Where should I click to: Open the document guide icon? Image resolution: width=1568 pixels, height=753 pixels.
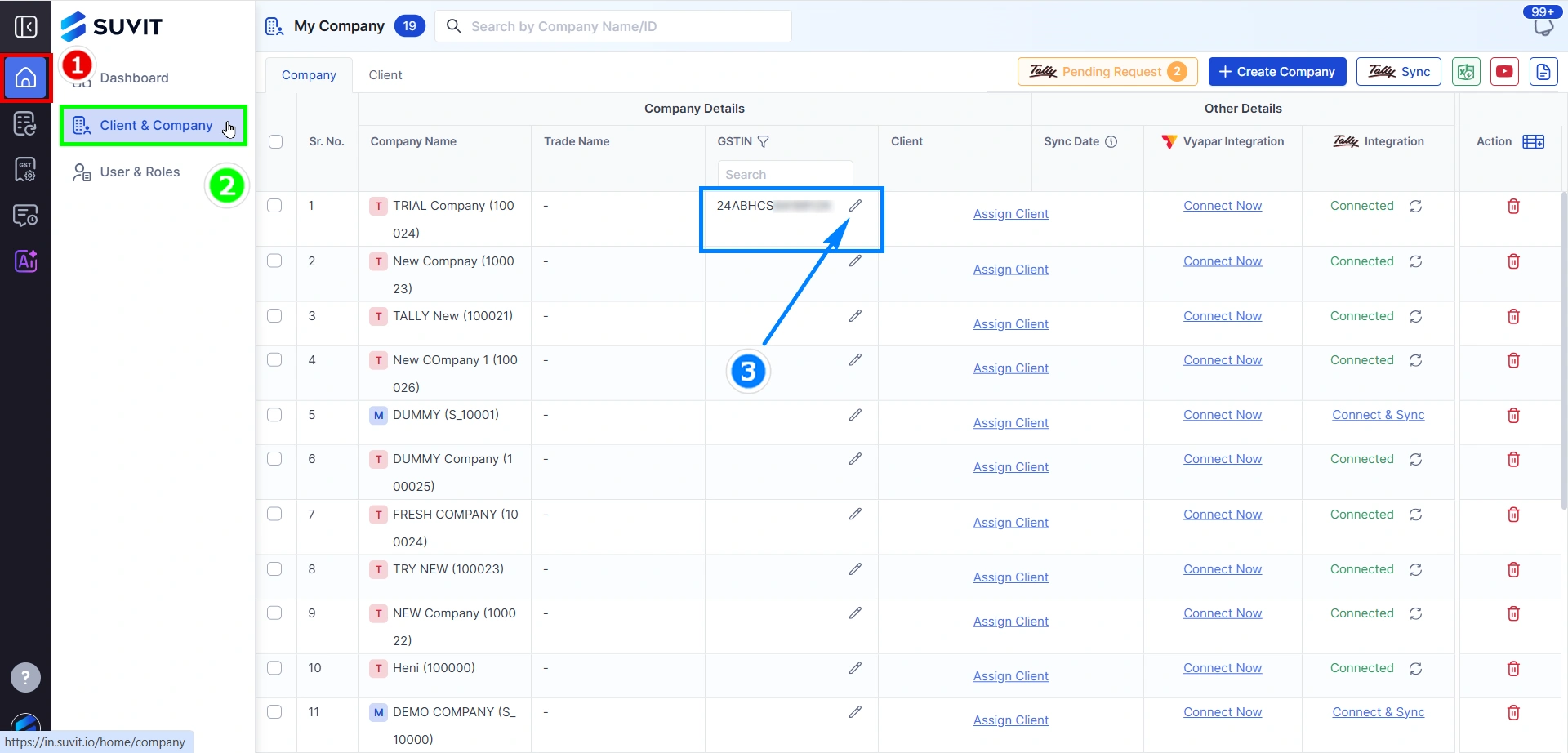pyautogui.click(x=1543, y=72)
